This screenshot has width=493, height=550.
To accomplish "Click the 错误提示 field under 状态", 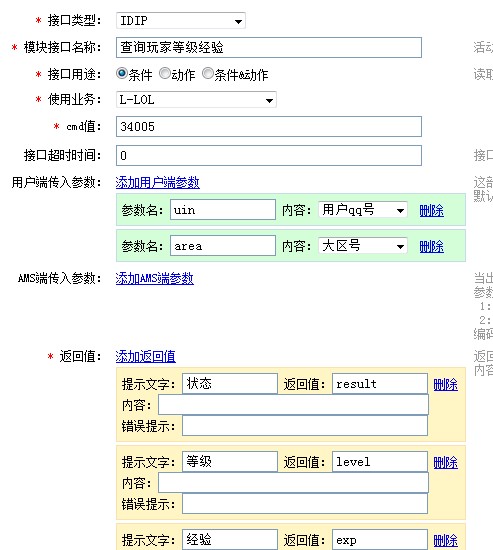I will pos(305,426).
